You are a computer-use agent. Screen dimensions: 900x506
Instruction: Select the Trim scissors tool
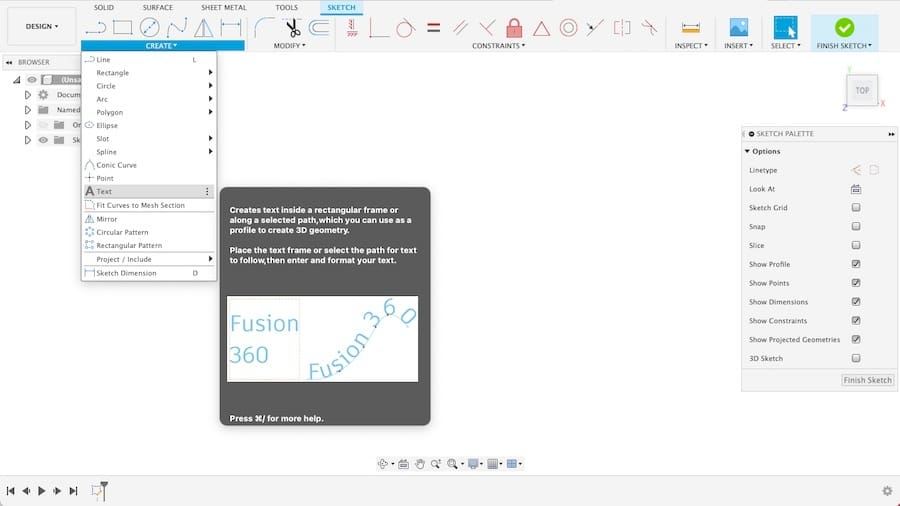(x=293, y=27)
